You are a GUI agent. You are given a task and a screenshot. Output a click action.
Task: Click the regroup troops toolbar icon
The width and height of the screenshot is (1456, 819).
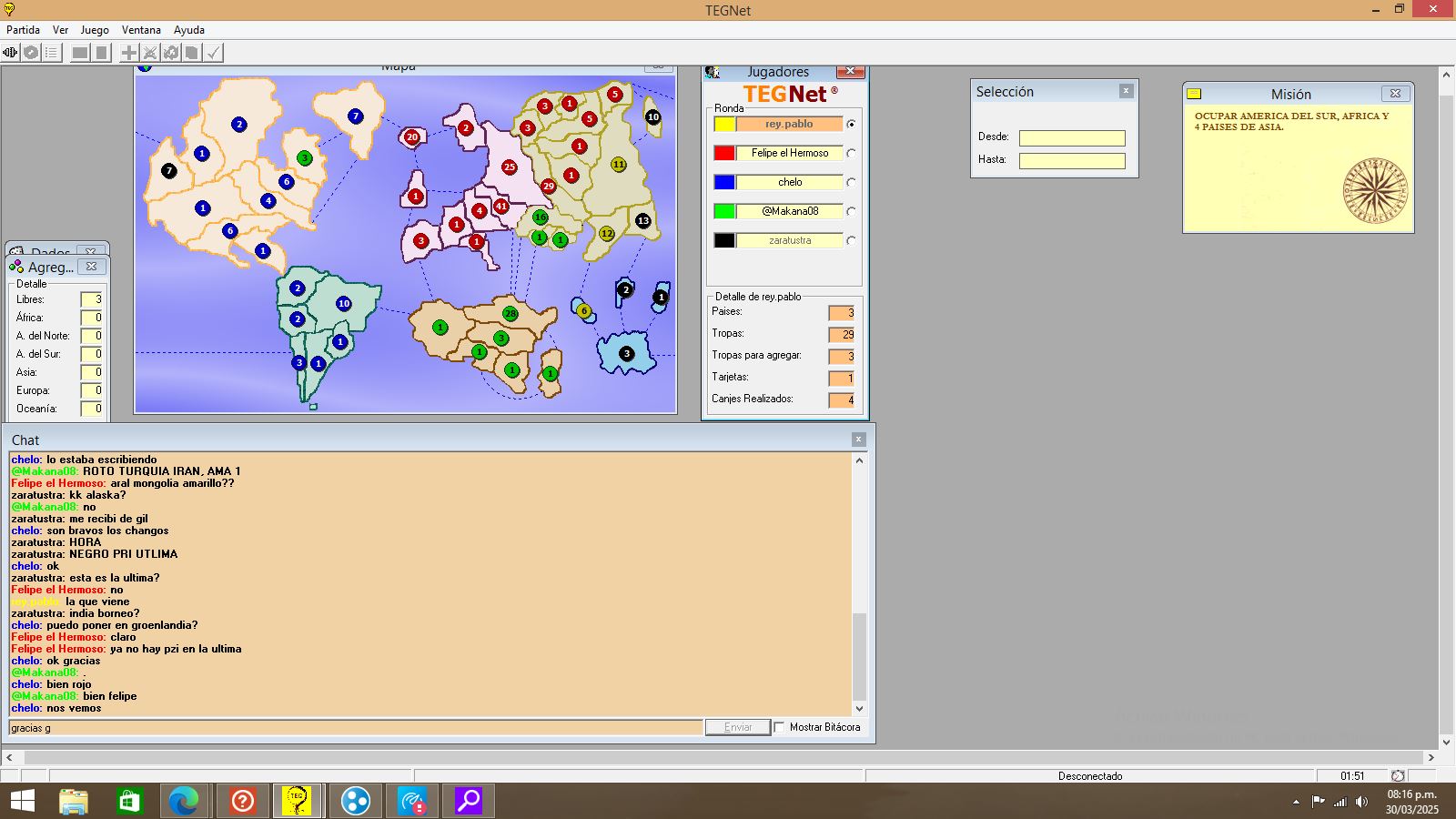pyautogui.click(x=171, y=53)
